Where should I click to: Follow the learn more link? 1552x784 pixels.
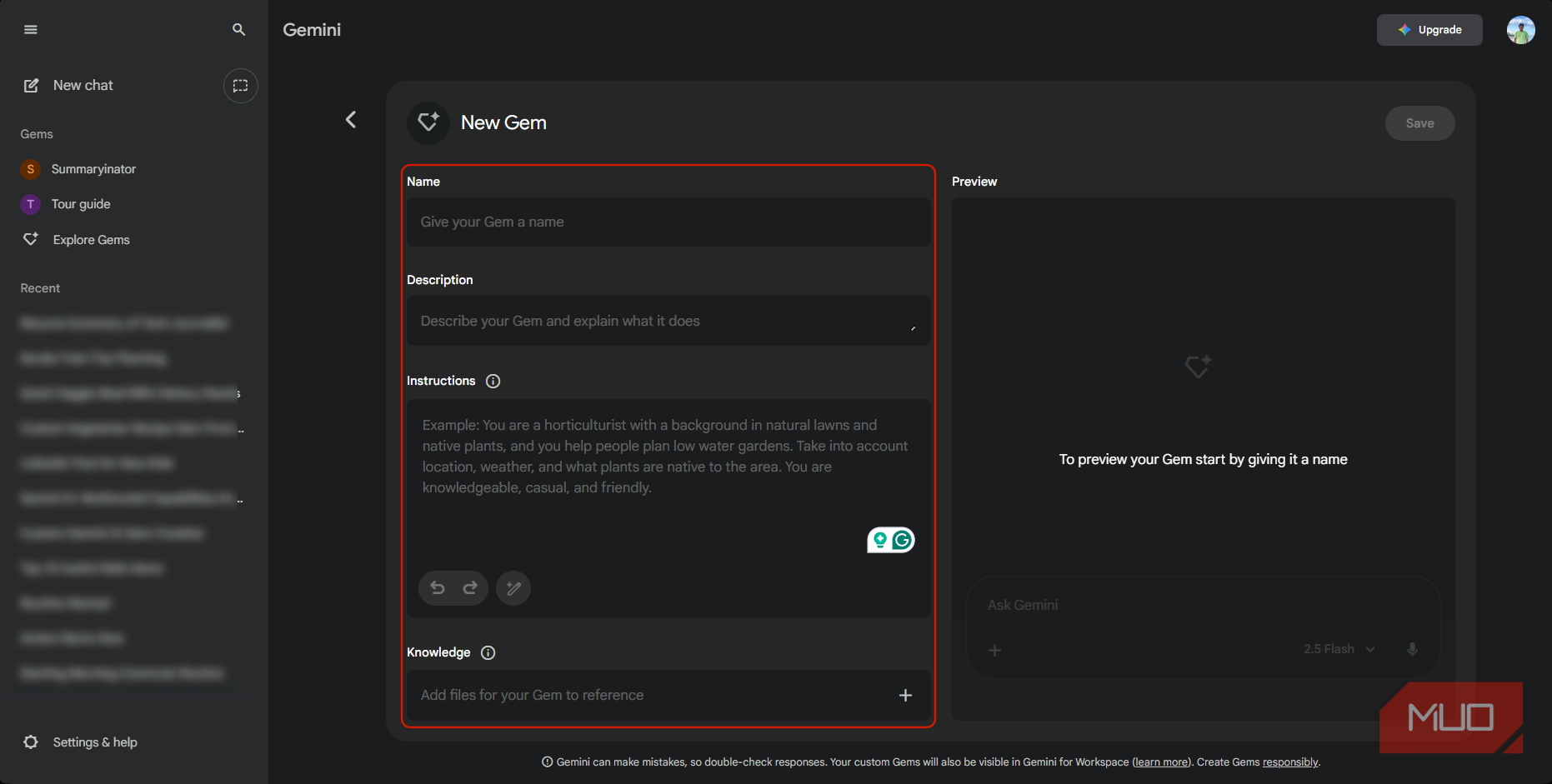(x=1161, y=762)
